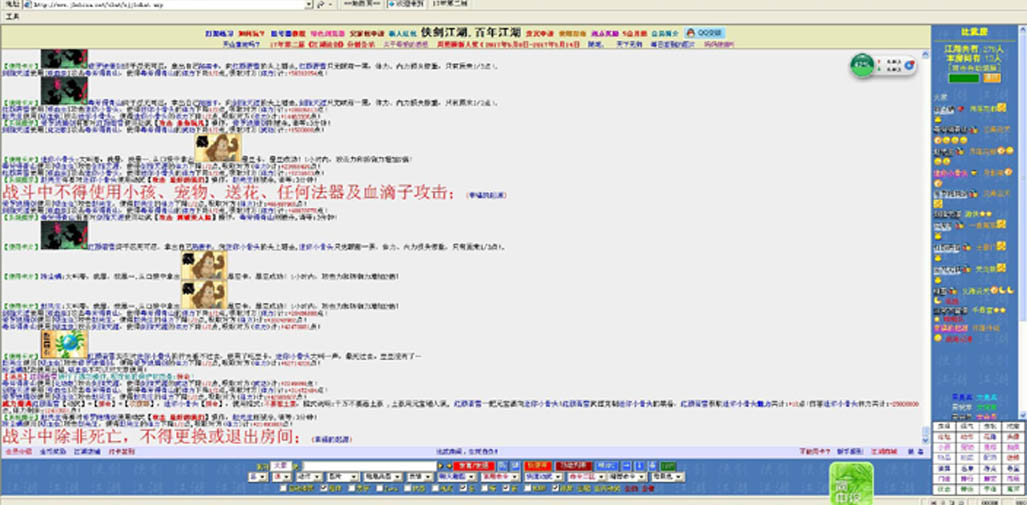Open the browser address bar dropdown arrow

308,4
